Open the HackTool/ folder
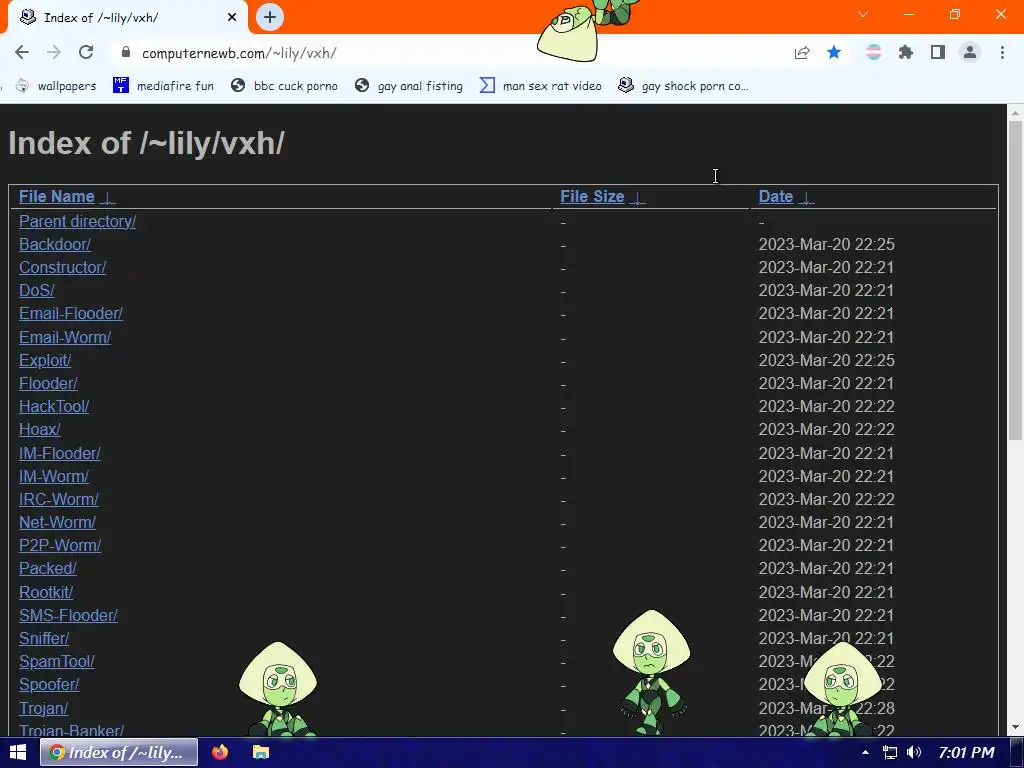Viewport: 1024px width, 768px height. [x=54, y=406]
